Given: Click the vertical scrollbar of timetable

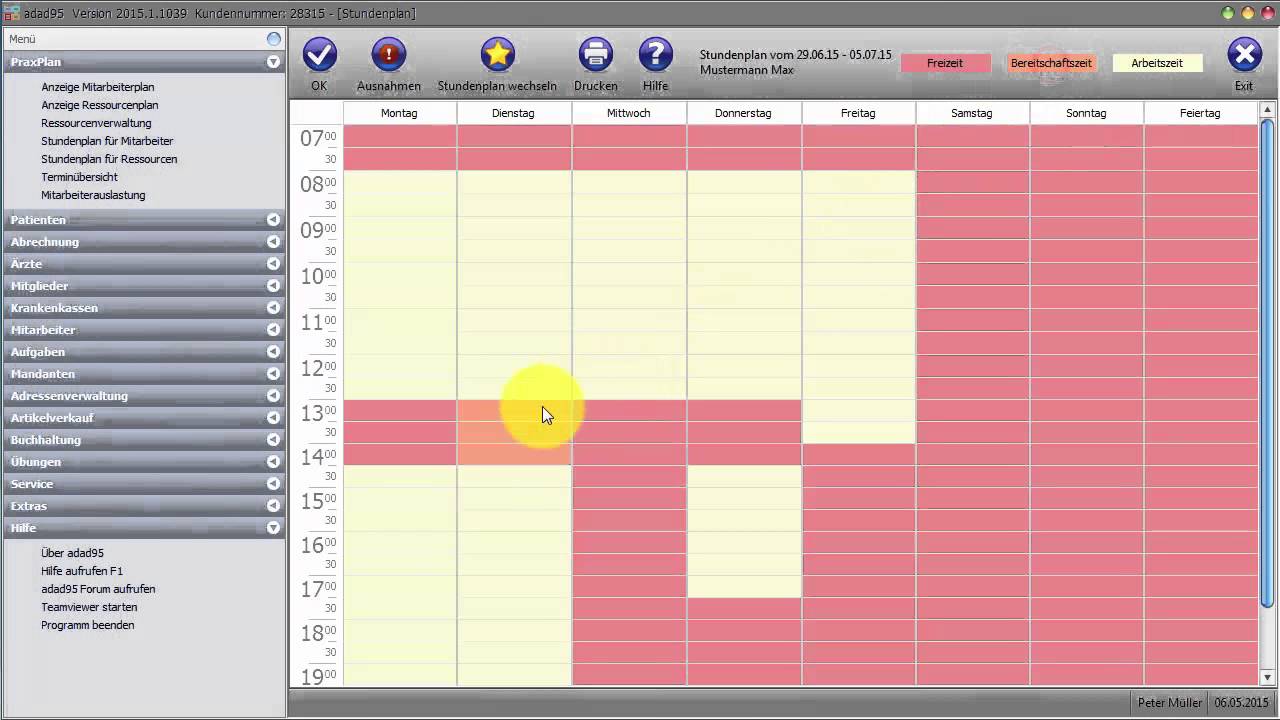Looking at the screenshot, I should point(1268,360).
